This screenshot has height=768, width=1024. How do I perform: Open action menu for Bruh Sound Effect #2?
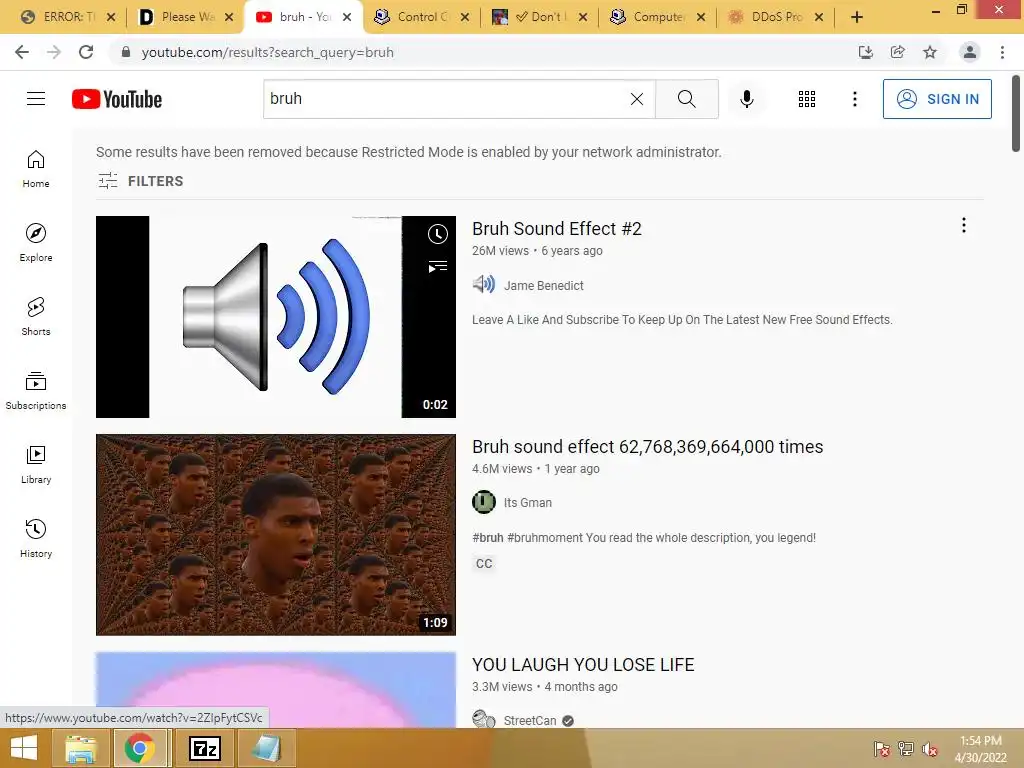click(x=963, y=225)
